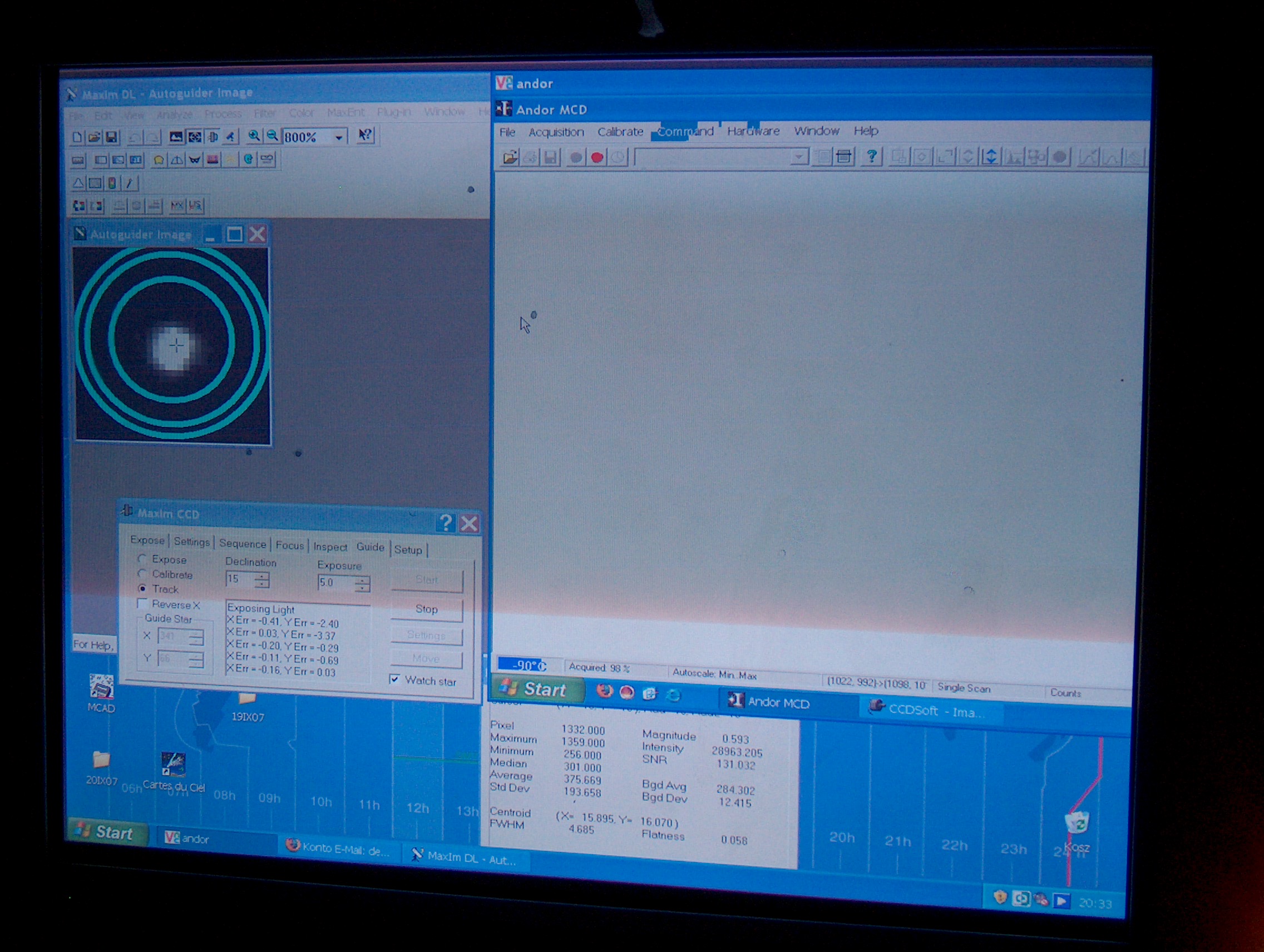Open Acquisition menu in Andor MCD
The height and width of the screenshot is (952, 1264).
coord(556,132)
